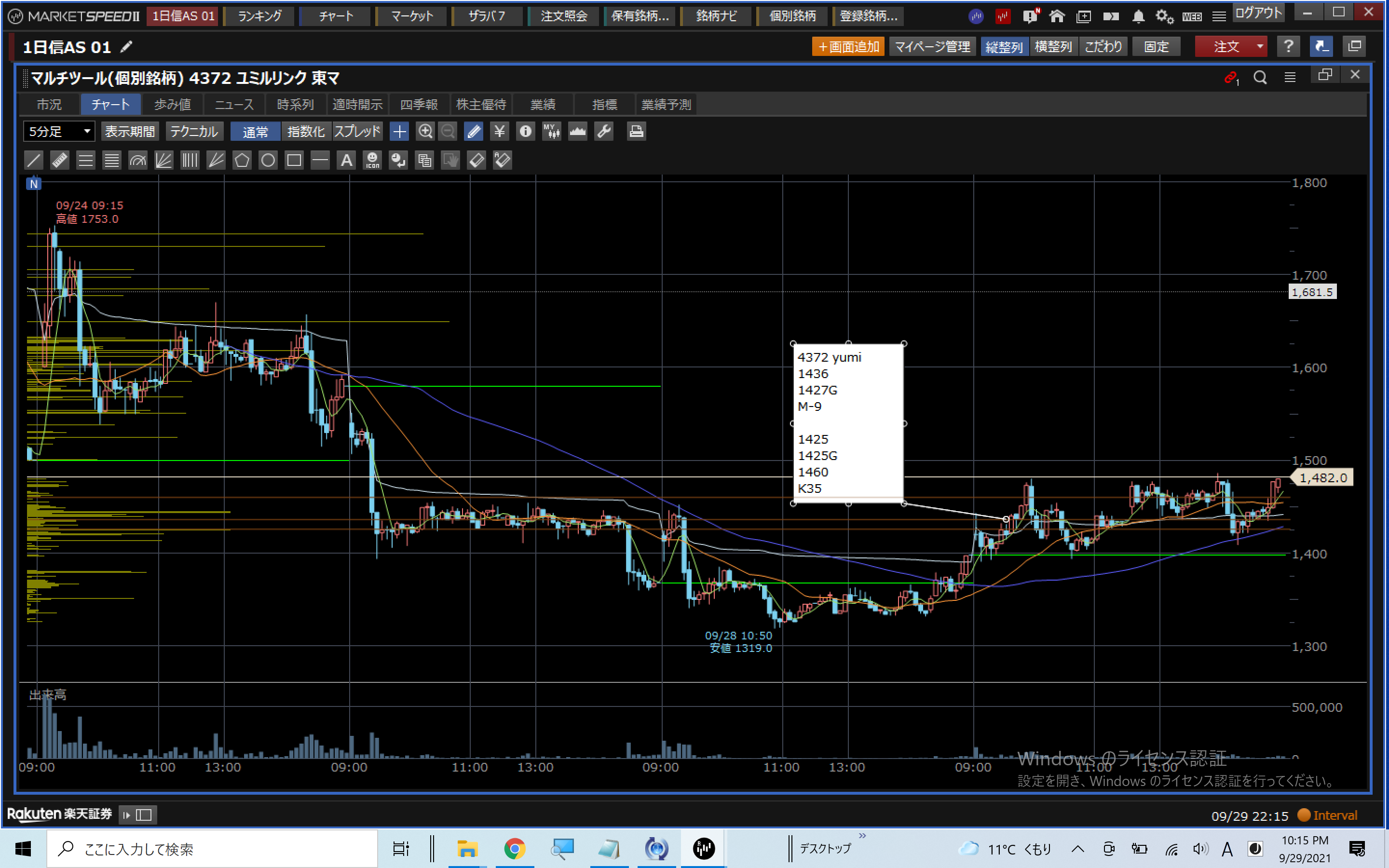Select the circle shape drawing tool

coord(268,160)
